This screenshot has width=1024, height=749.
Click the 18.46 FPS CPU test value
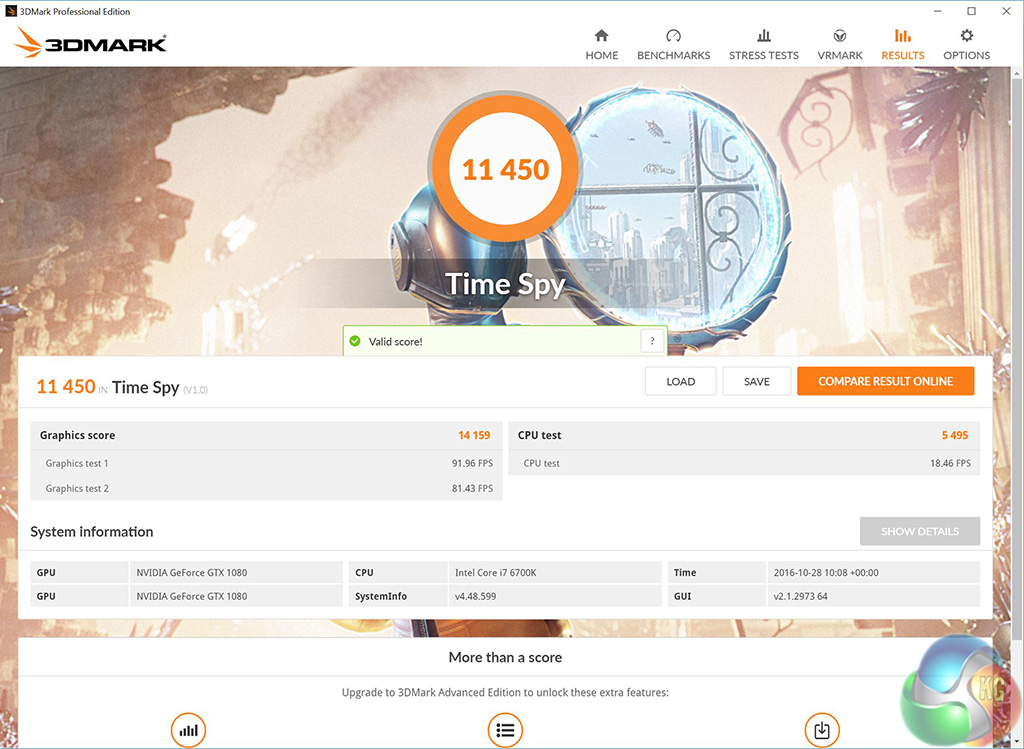point(950,463)
